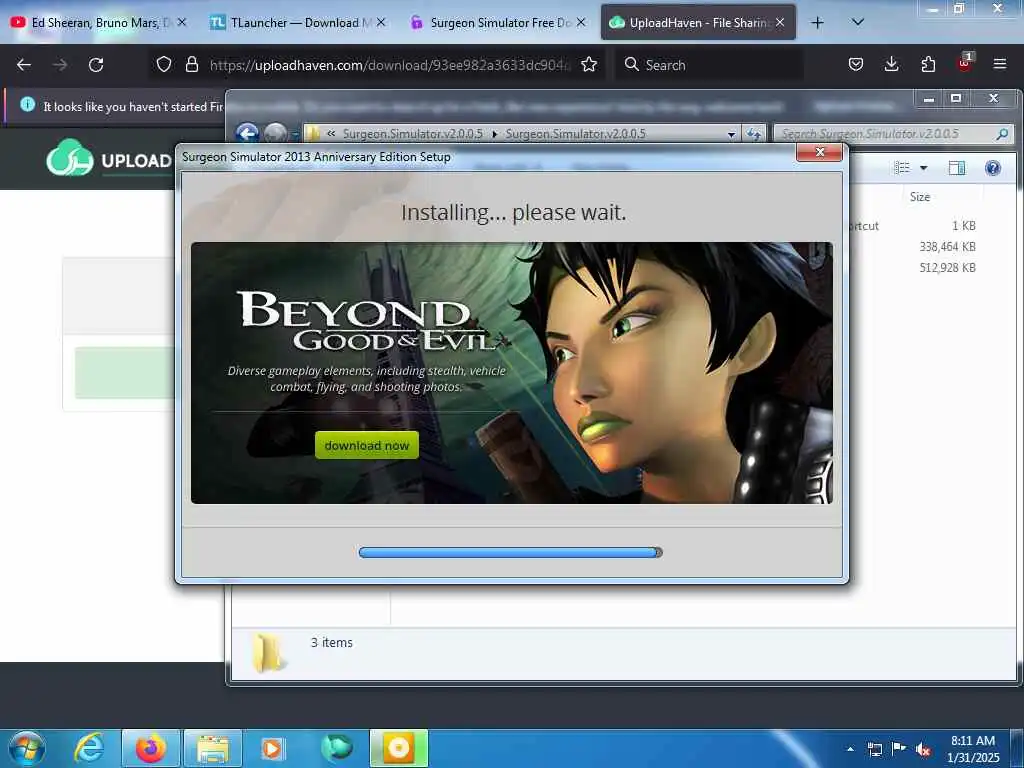Click the Explorer refresh button
Image resolution: width=1024 pixels, height=768 pixels.
coord(754,134)
